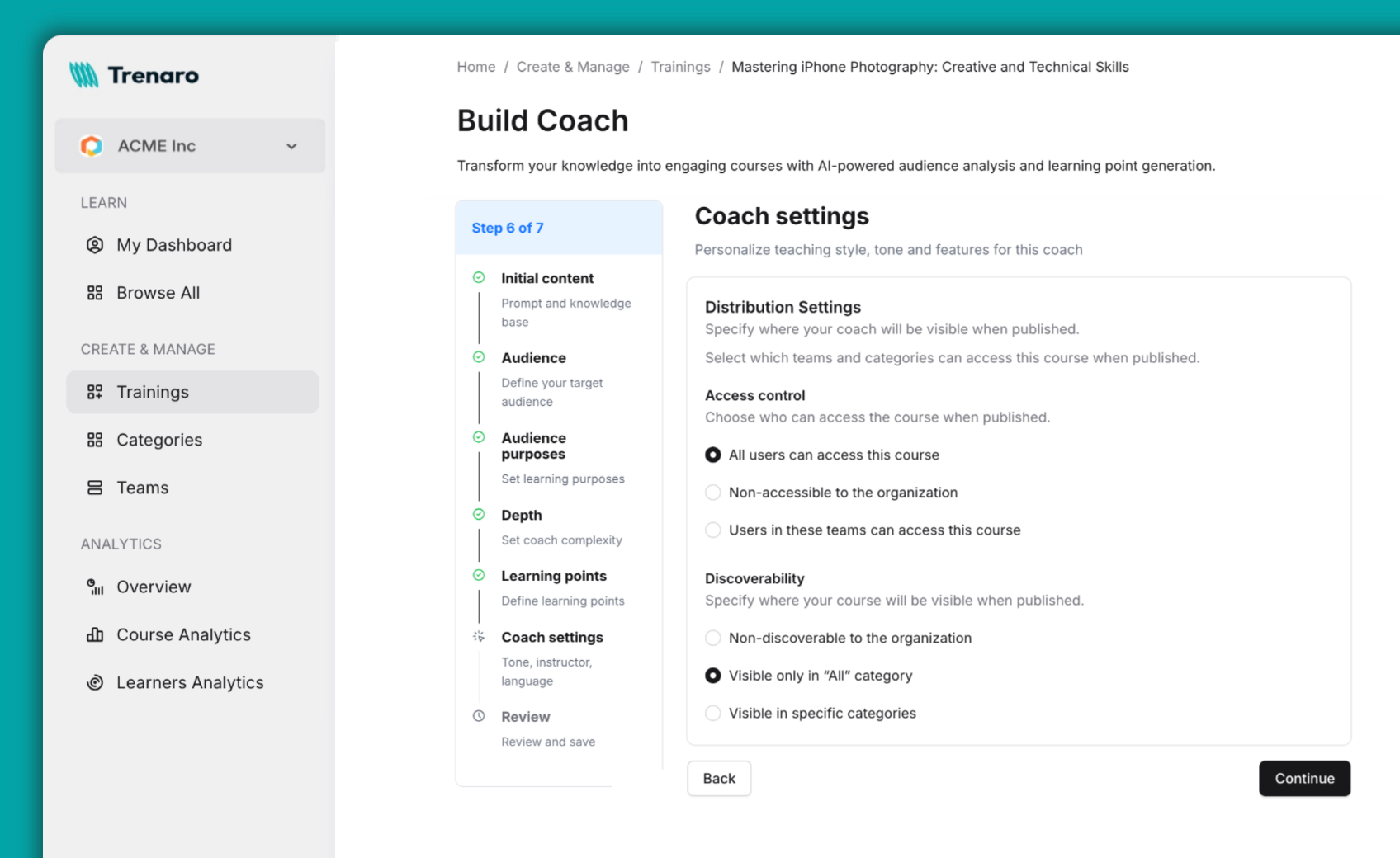Navigate to Home via the breadcrumb
1400x858 pixels.
pos(475,66)
